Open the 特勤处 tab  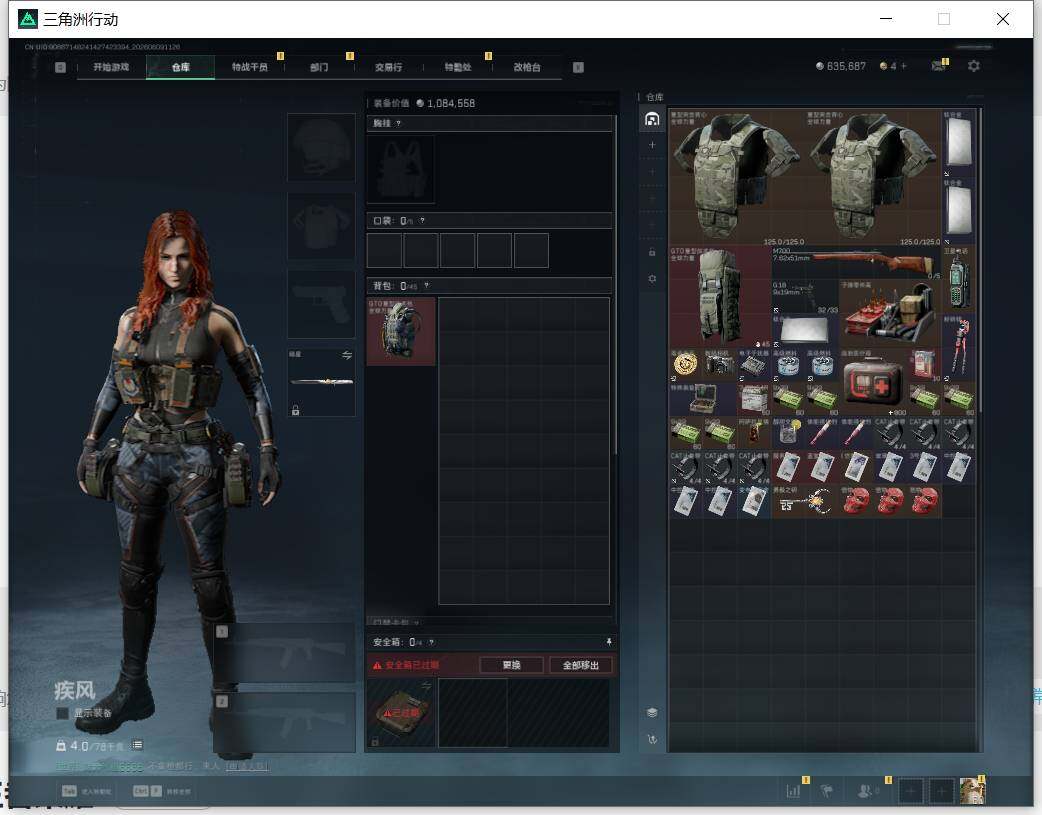[458, 67]
